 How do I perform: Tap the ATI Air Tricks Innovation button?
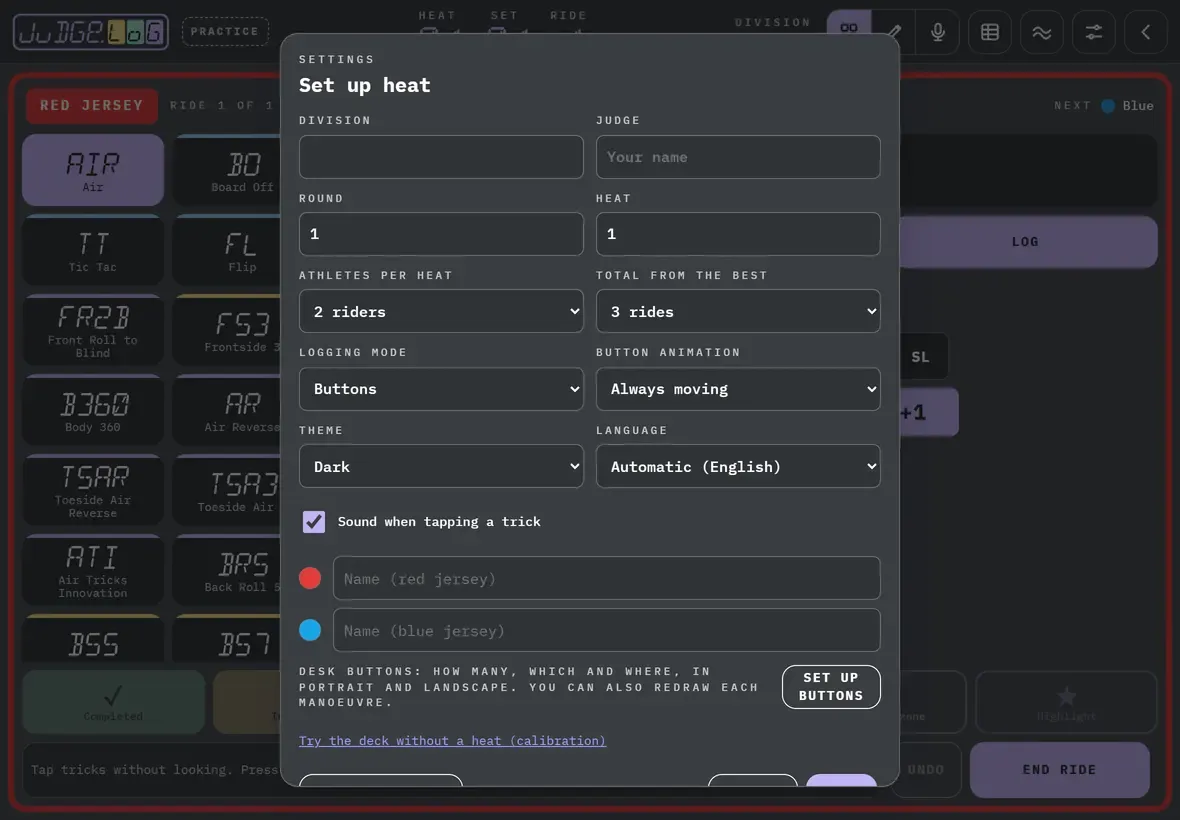pyautogui.click(x=93, y=570)
